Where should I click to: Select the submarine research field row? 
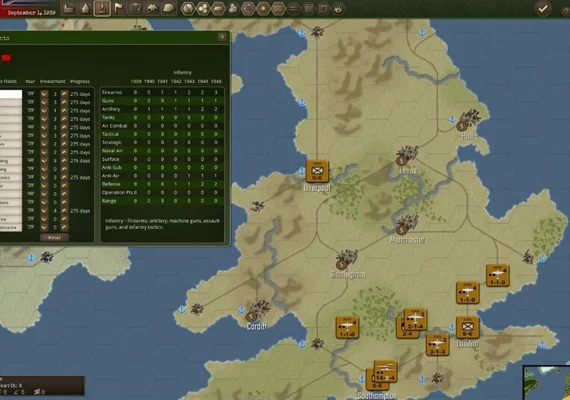click(11, 227)
